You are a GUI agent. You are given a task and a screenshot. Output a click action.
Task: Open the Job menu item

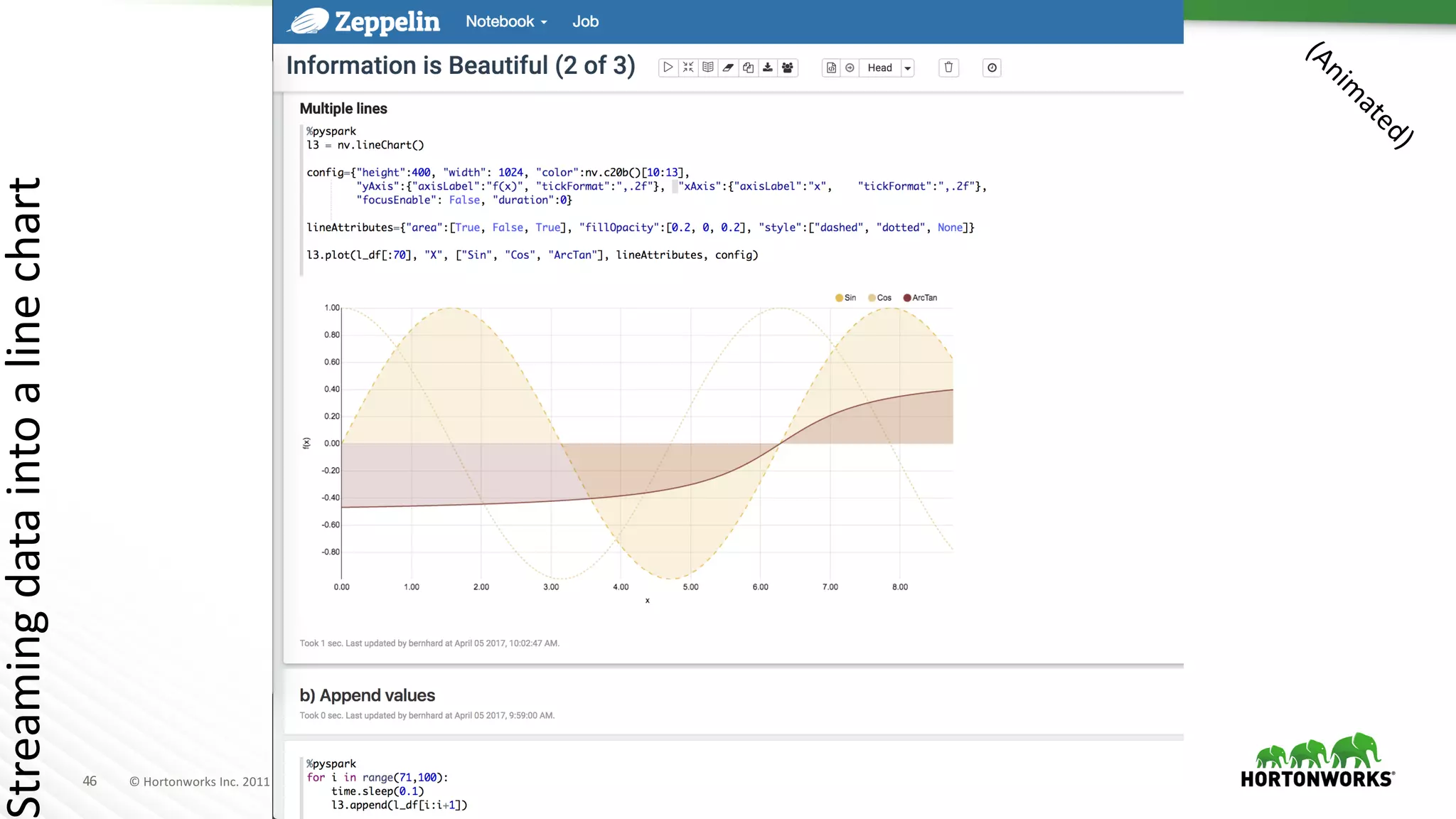(x=585, y=21)
